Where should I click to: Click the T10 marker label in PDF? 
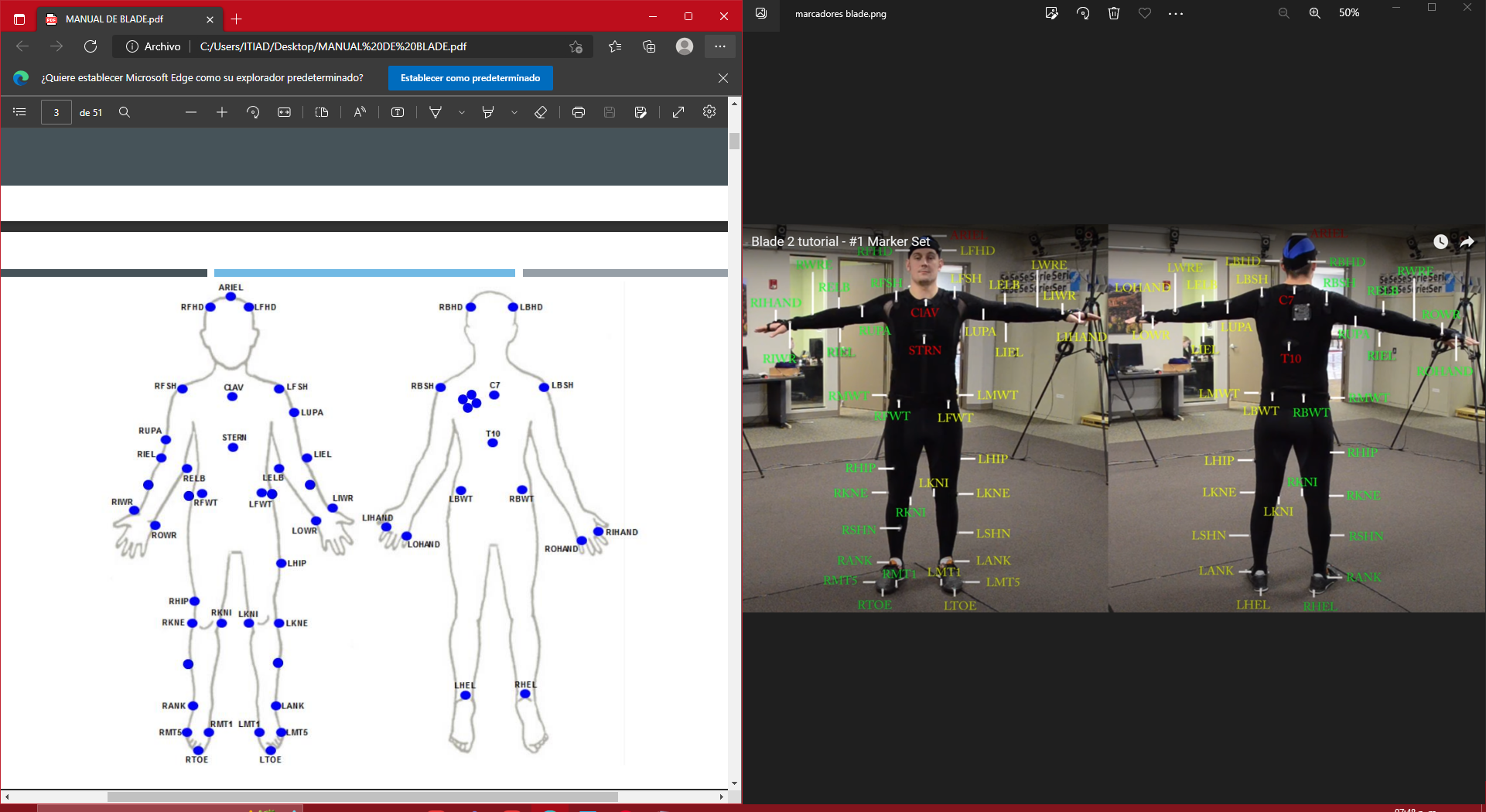[x=493, y=434]
